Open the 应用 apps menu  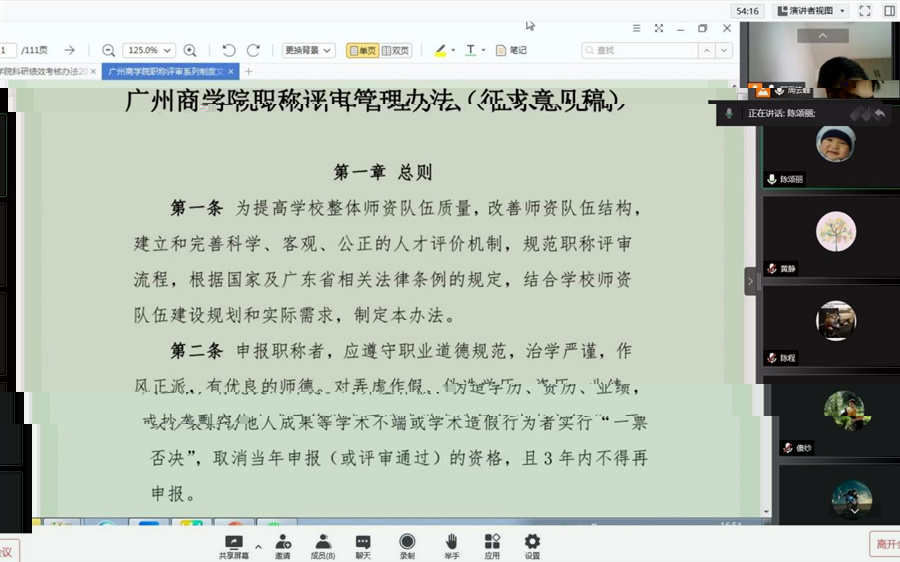[x=492, y=547]
